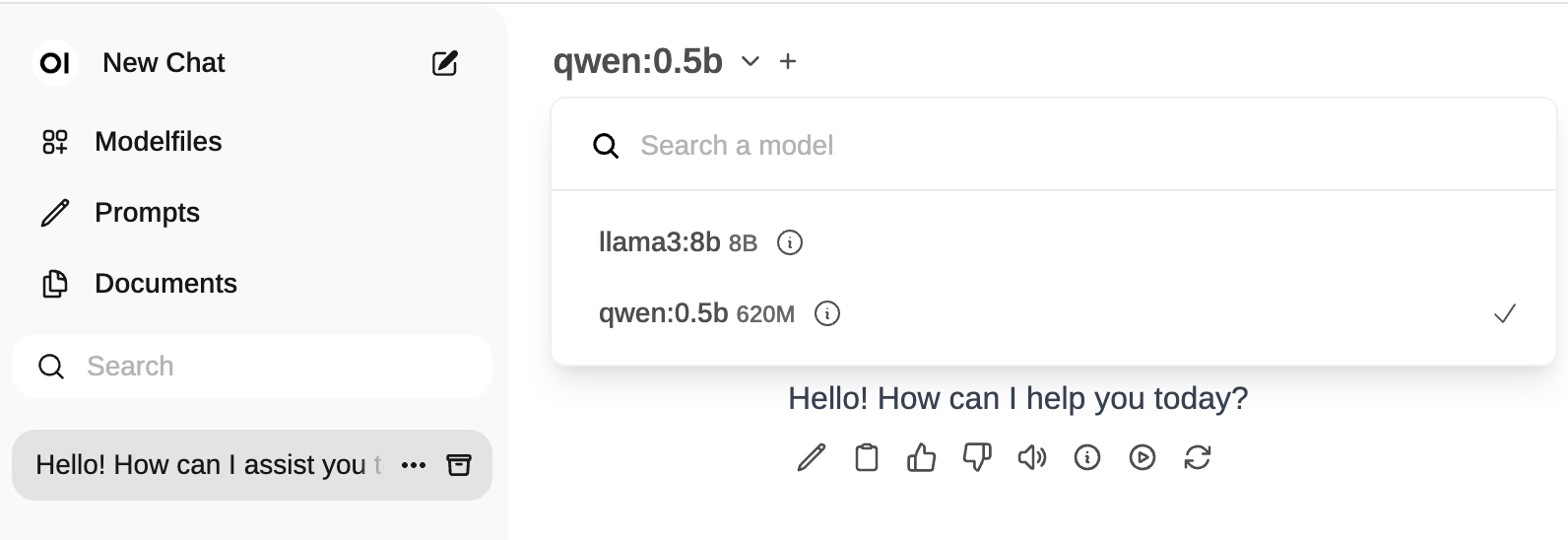Add another model with plus icon

tap(788, 61)
